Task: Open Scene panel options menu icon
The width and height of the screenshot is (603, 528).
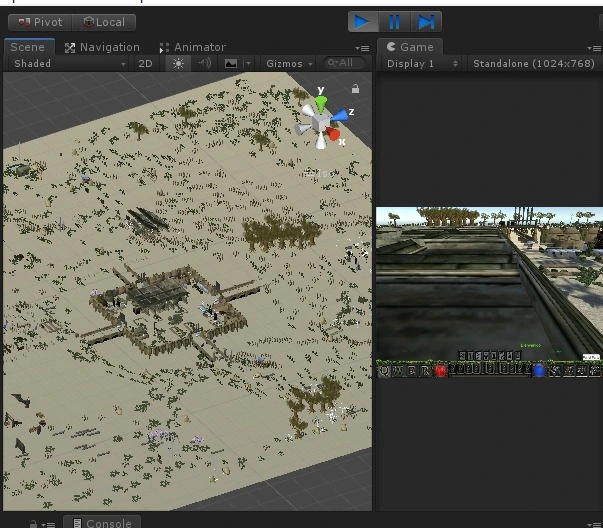Action: point(363,48)
